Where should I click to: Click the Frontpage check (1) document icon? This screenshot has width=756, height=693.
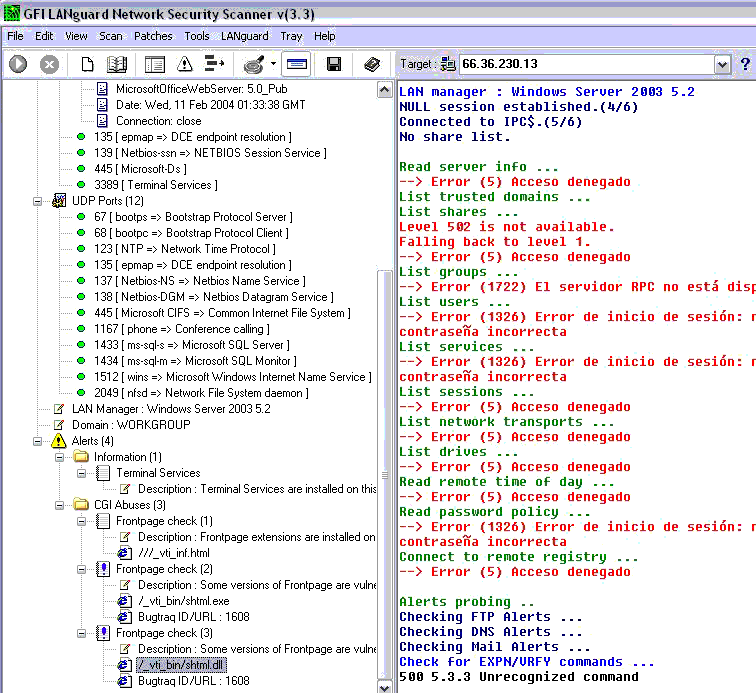(x=103, y=521)
